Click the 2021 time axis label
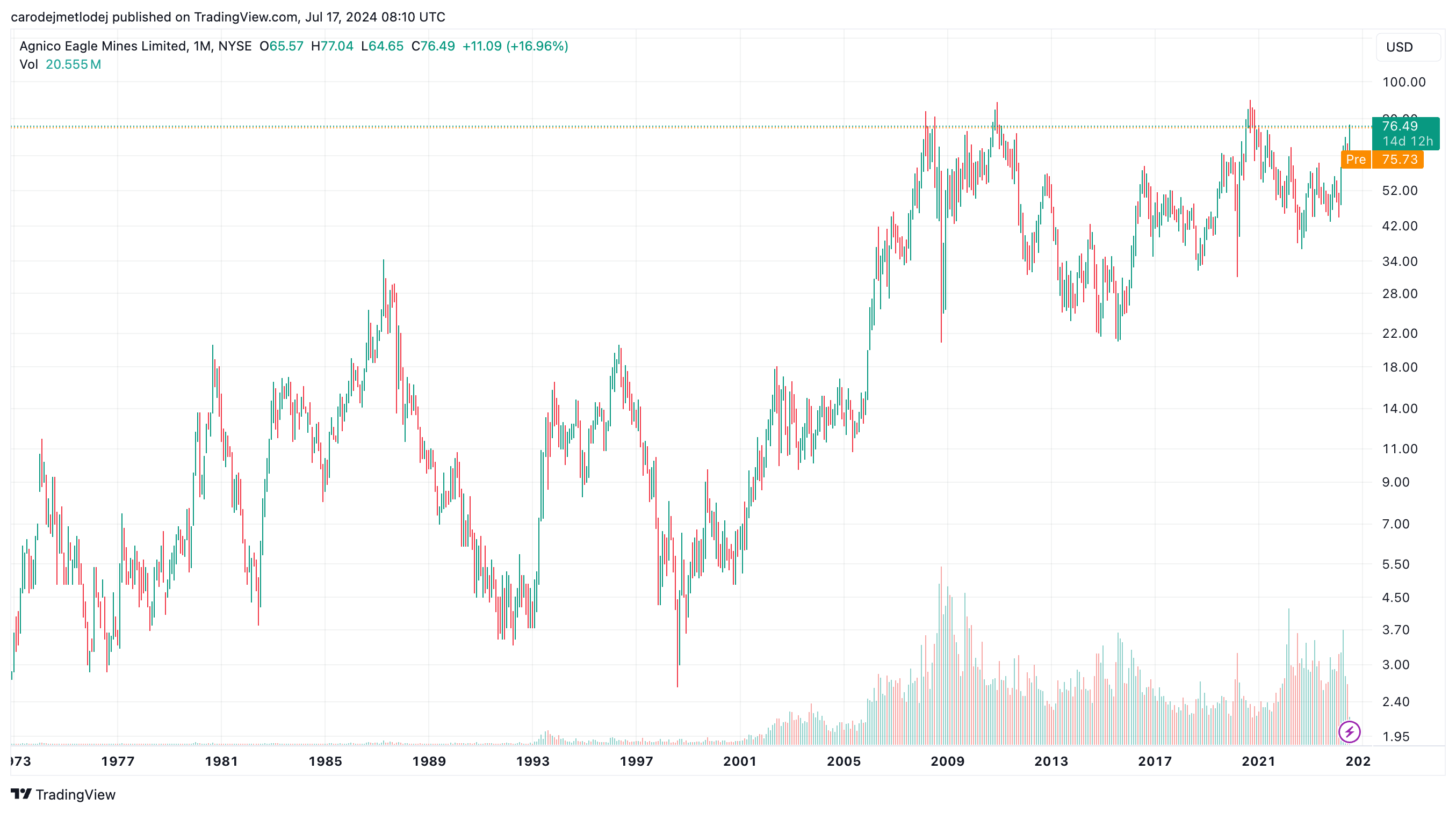1456x813 pixels. 1259,761
